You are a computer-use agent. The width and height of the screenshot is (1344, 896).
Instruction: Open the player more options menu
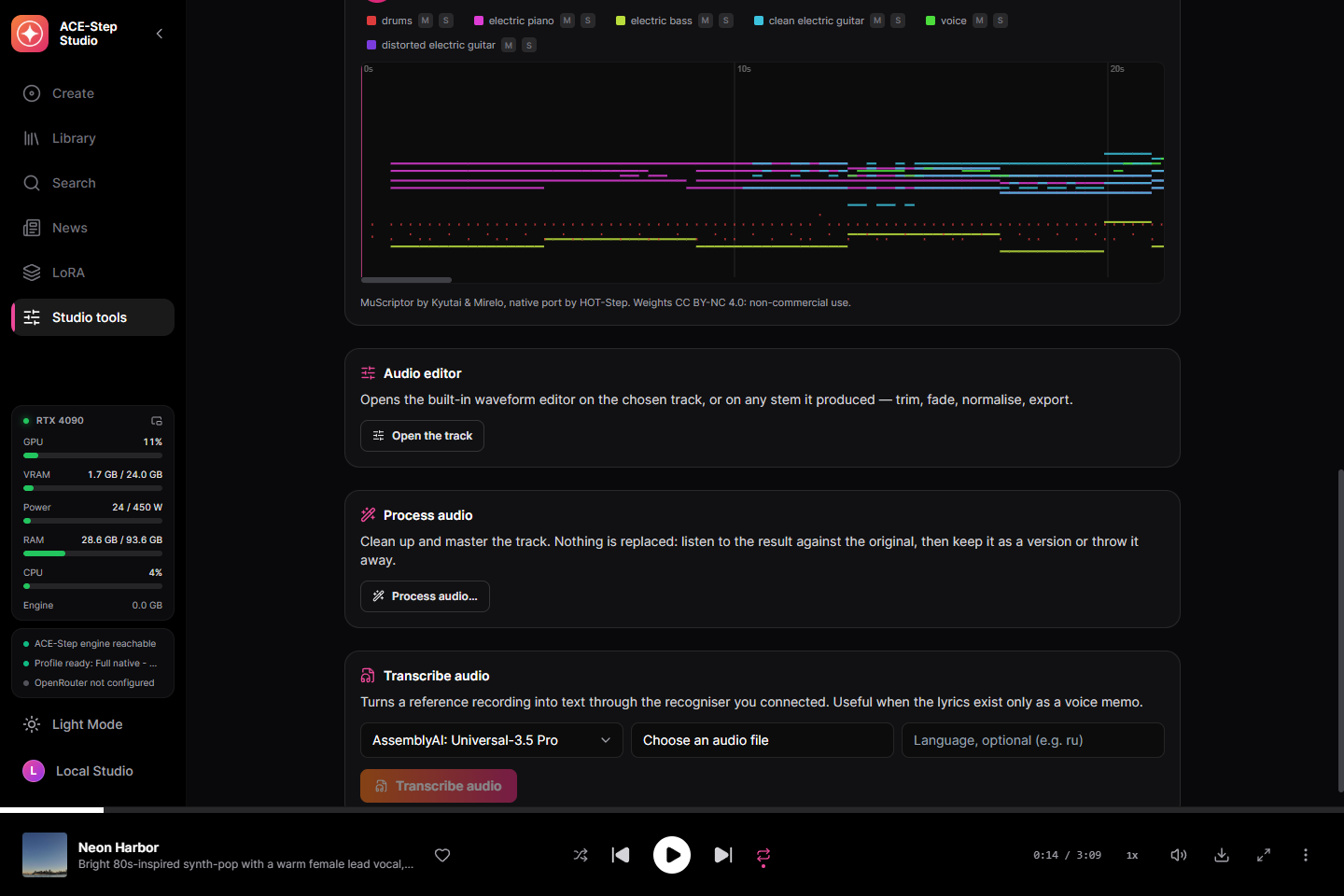pyautogui.click(x=1306, y=855)
